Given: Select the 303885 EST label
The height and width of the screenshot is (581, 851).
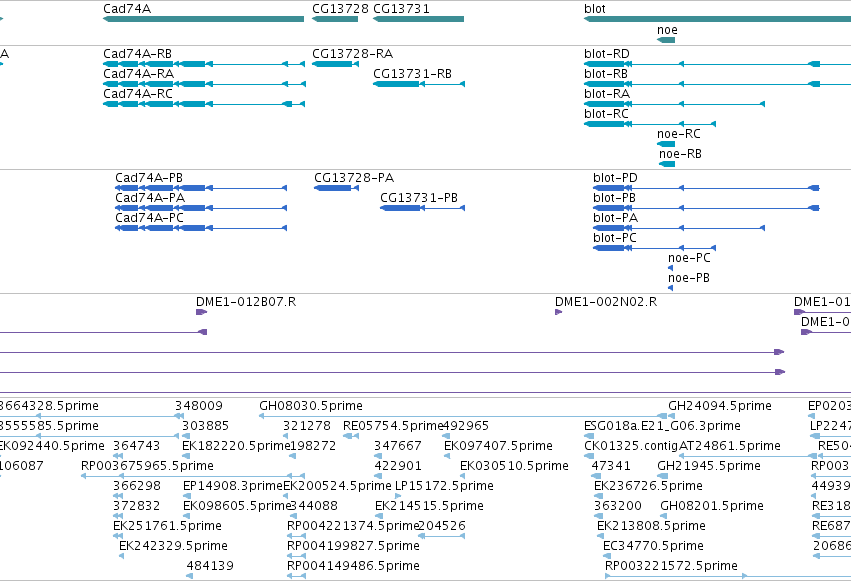Looking at the screenshot, I should coord(205,426).
